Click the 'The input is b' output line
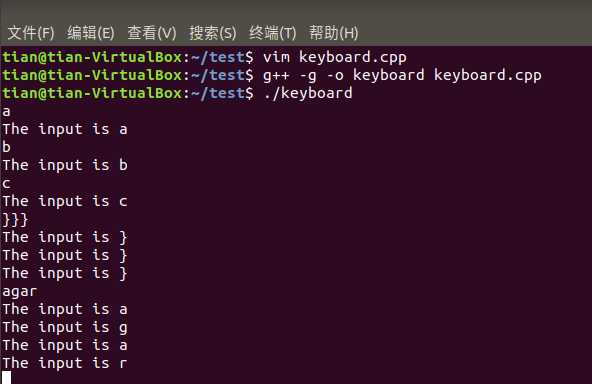Viewport: 592px width, 384px height. click(x=65, y=165)
